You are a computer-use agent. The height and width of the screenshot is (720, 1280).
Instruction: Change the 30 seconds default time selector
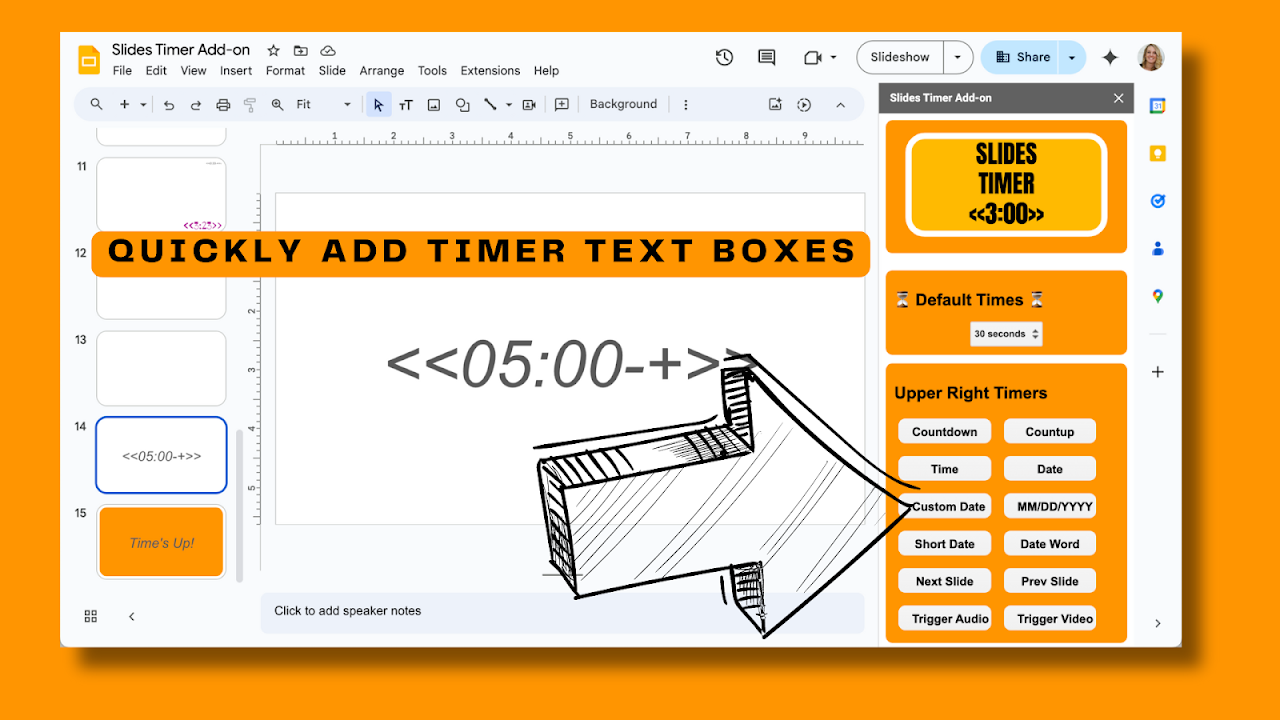(x=1006, y=334)
